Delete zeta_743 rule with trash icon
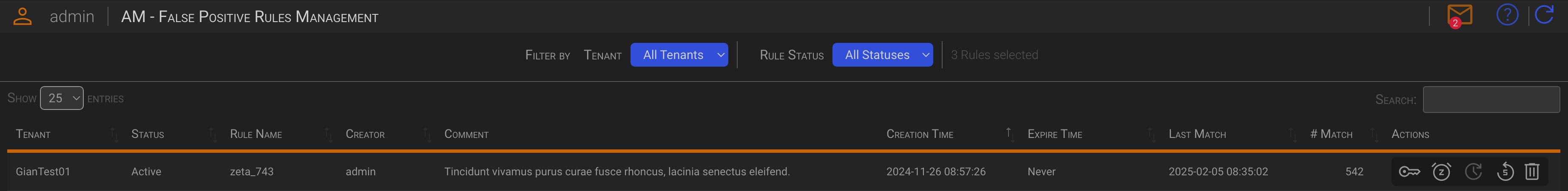The image size is (1568, 191). 1532,172
